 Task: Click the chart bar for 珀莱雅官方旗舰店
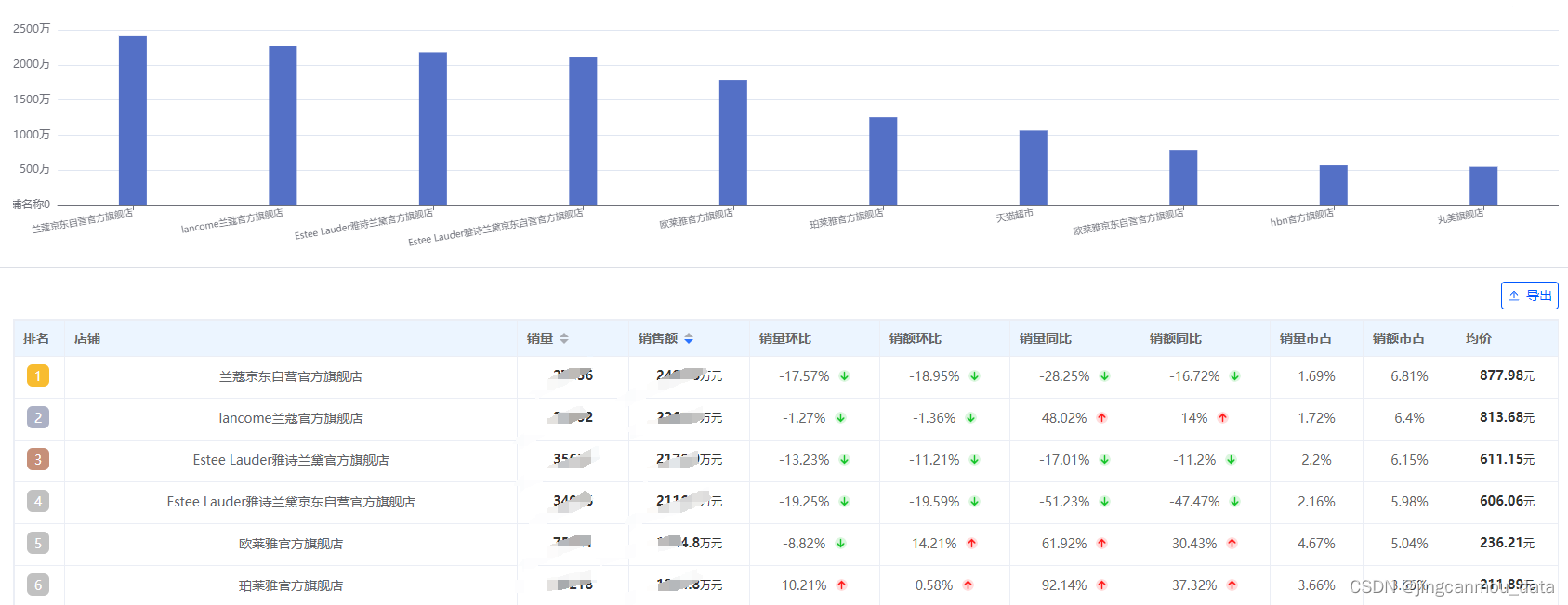tap(883, 161)
